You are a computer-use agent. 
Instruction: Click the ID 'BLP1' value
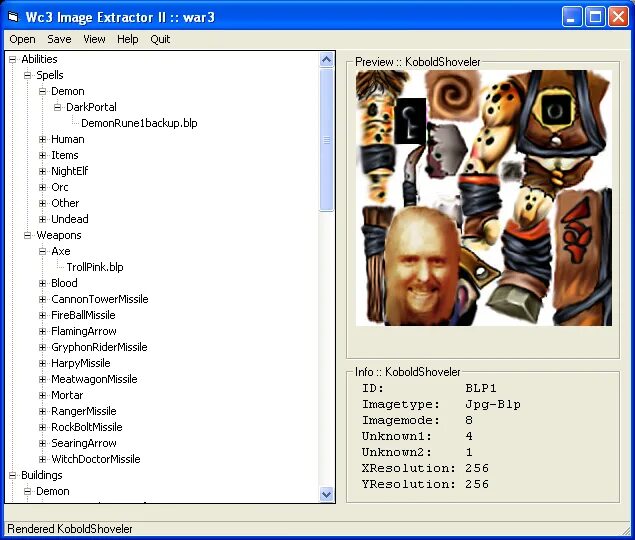[x=481, y=388]
